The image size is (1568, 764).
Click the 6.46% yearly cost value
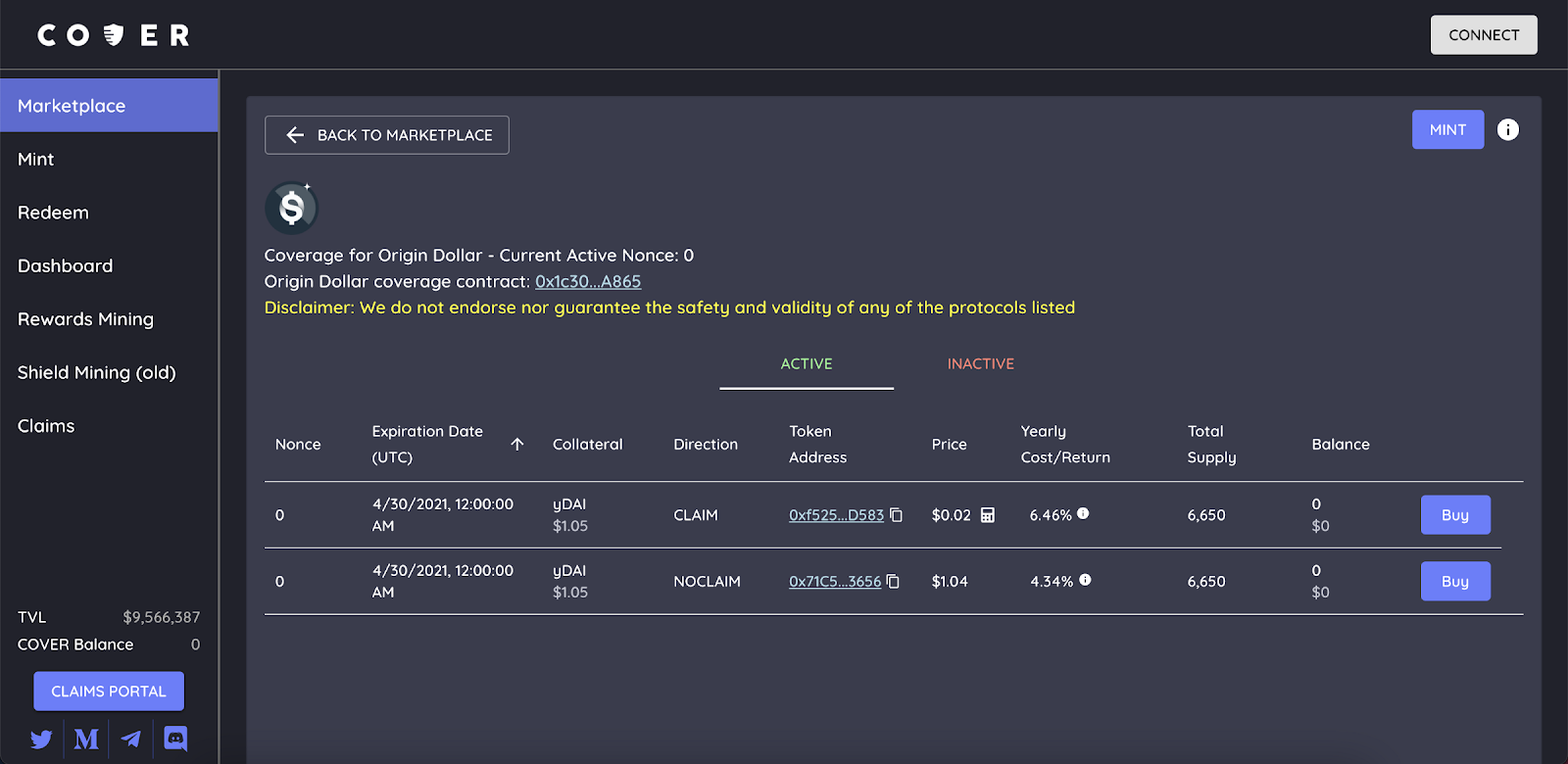[1051, 515]
